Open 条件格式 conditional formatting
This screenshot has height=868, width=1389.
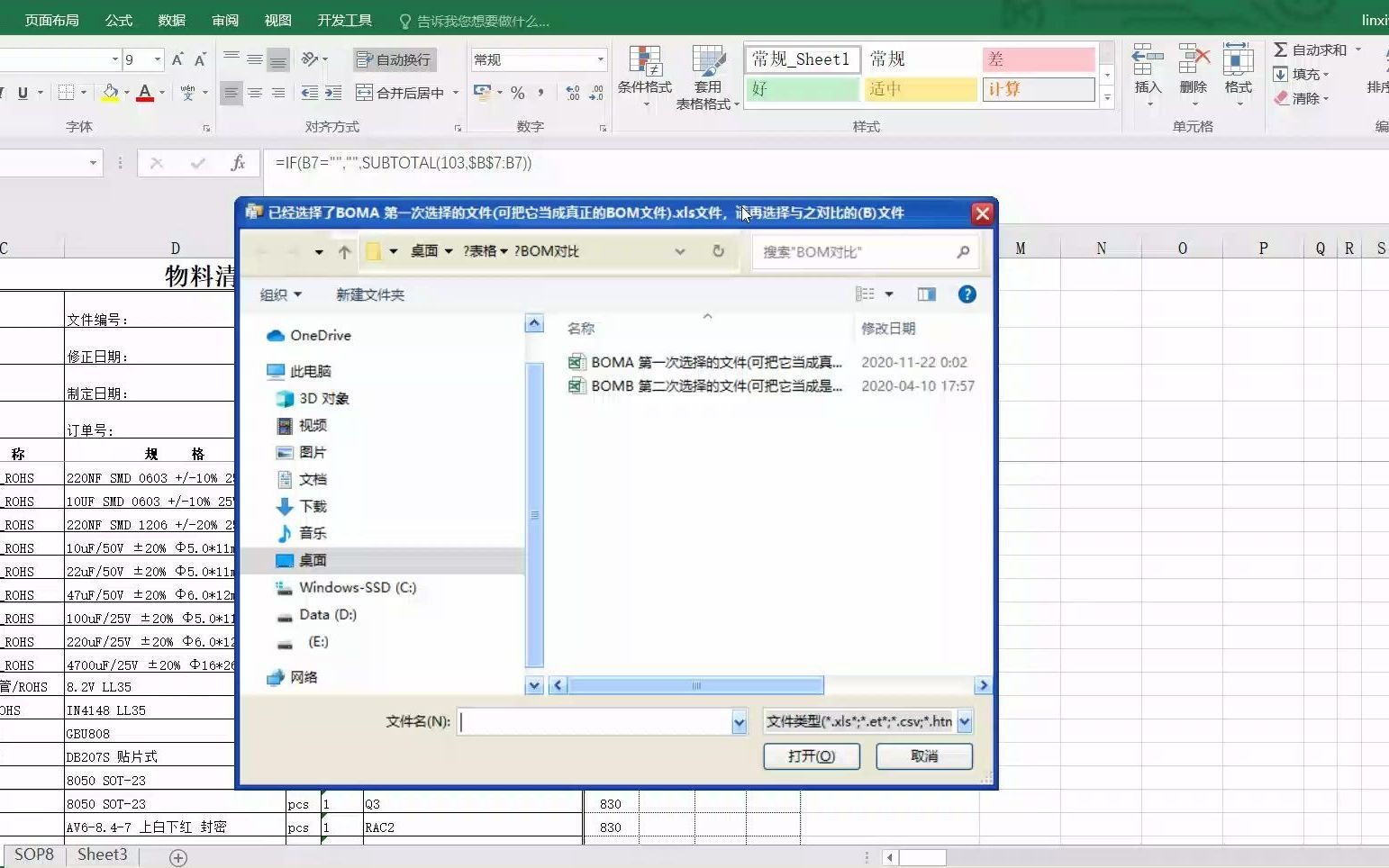645,77
